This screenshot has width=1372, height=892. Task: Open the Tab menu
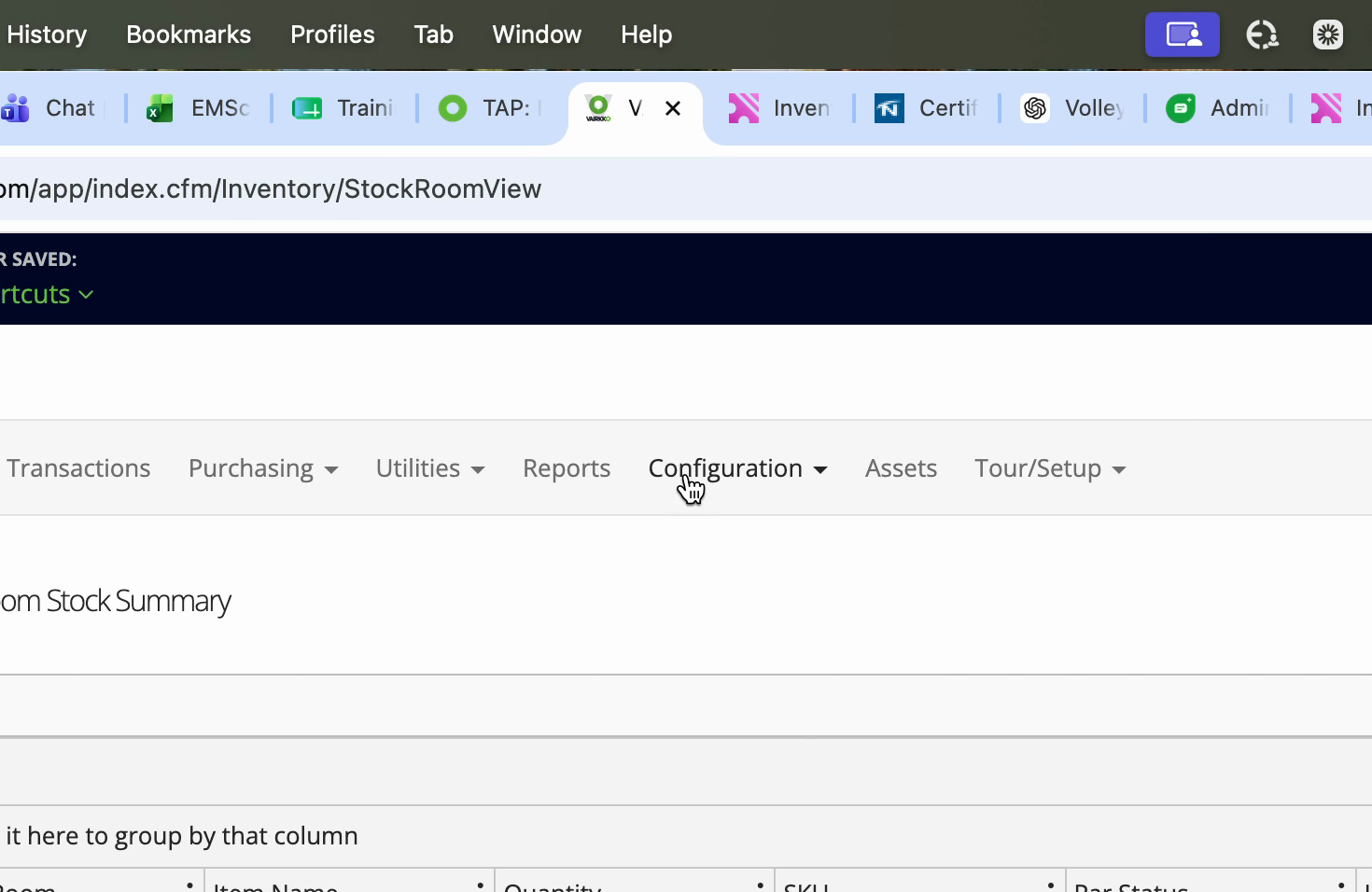433,35
